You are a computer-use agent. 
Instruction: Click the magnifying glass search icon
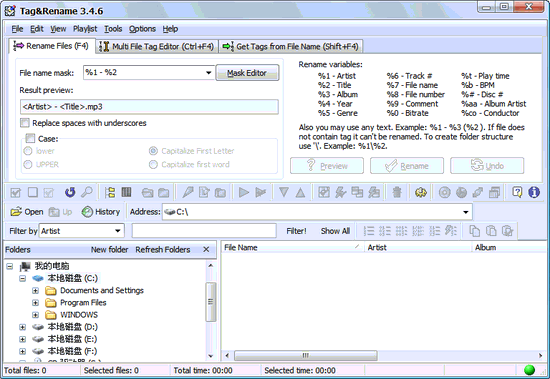click(87, 192)
